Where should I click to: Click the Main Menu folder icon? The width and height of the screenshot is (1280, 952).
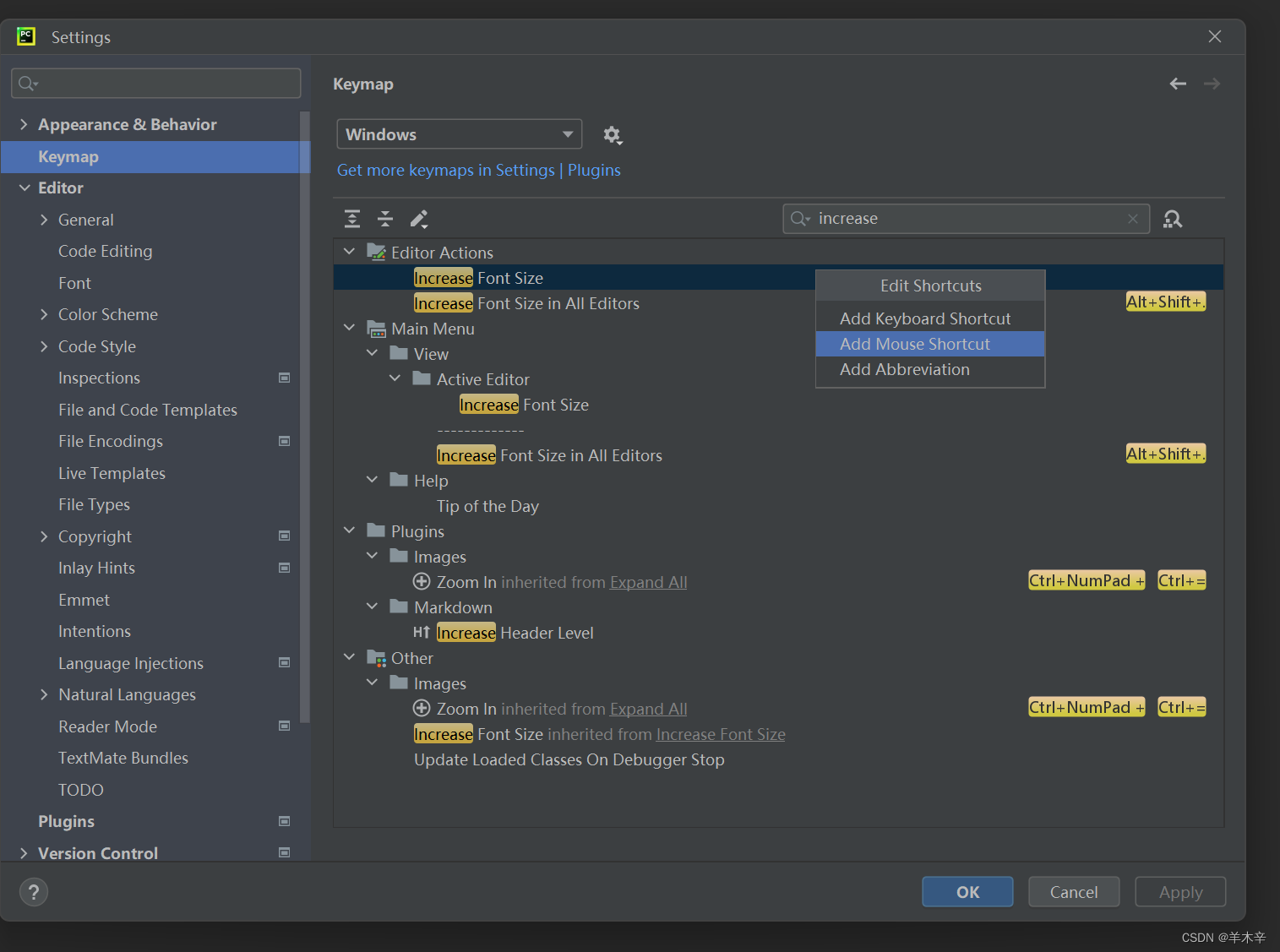(x=377, y=328)
